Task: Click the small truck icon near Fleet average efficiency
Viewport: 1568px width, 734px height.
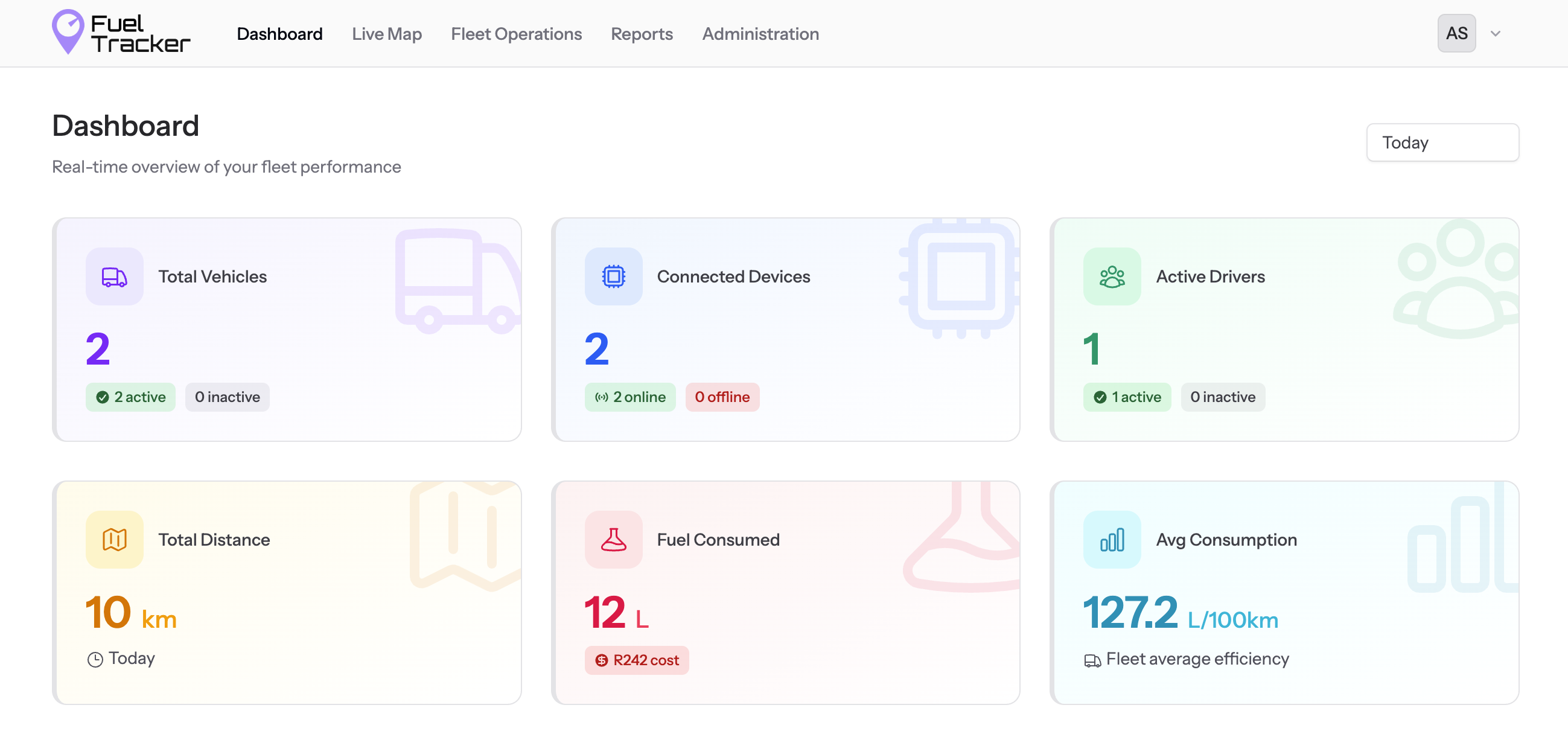Action: pyautogui.click(x=1092, y=660)
